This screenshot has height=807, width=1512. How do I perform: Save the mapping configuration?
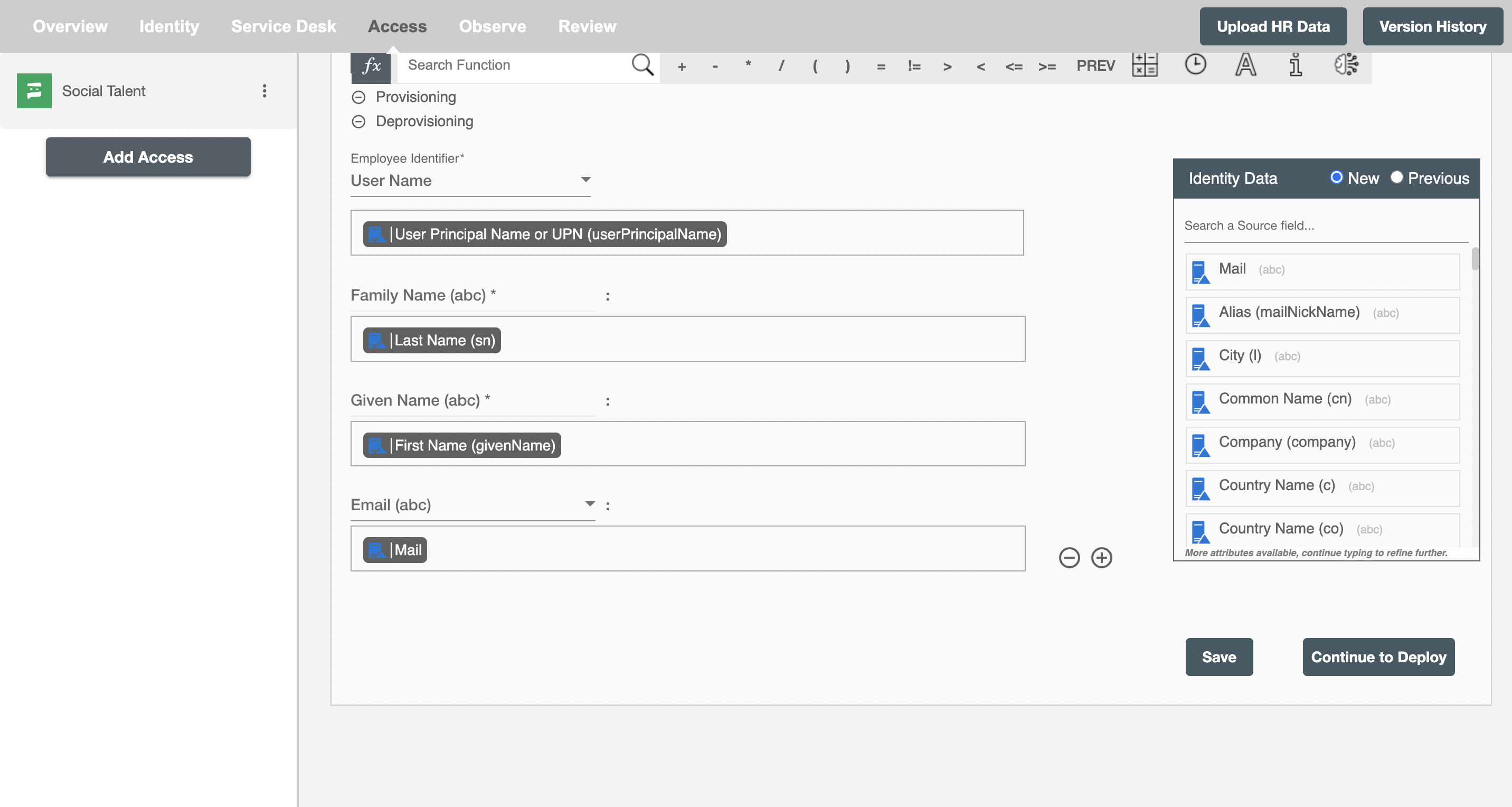coord(1219,656)
